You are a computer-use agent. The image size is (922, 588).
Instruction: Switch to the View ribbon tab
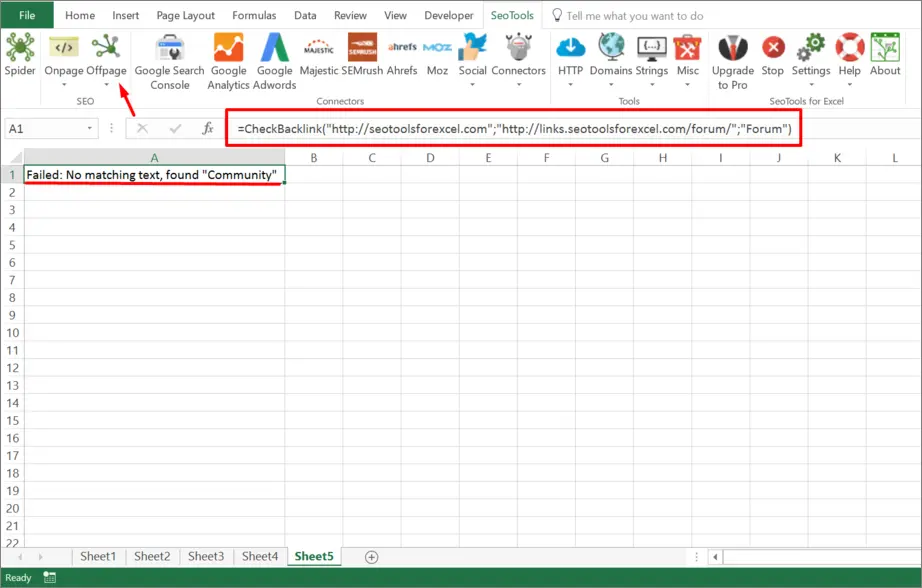(395, 15)
